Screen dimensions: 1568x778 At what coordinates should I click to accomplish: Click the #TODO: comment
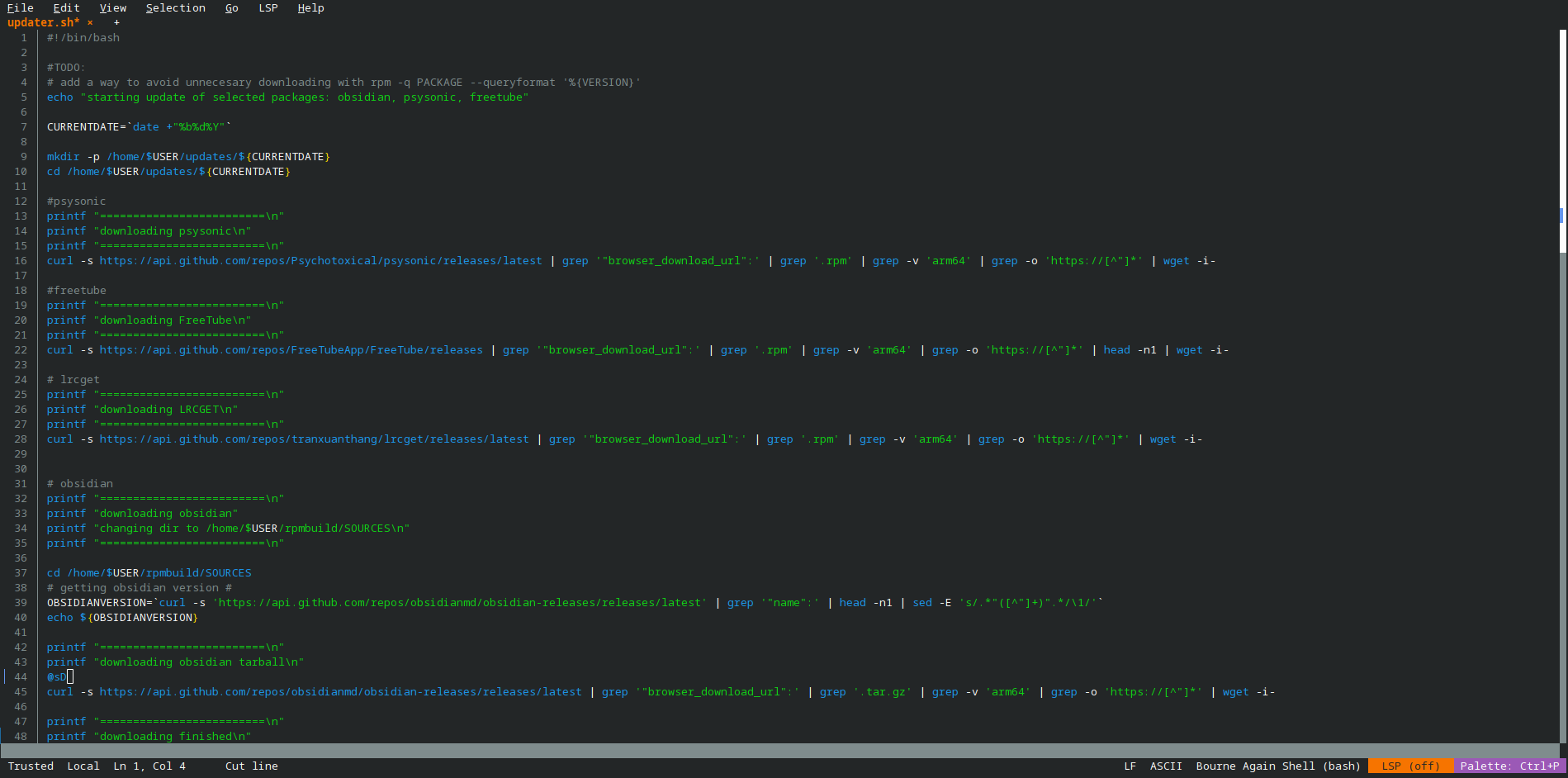(x=66, y=67)
